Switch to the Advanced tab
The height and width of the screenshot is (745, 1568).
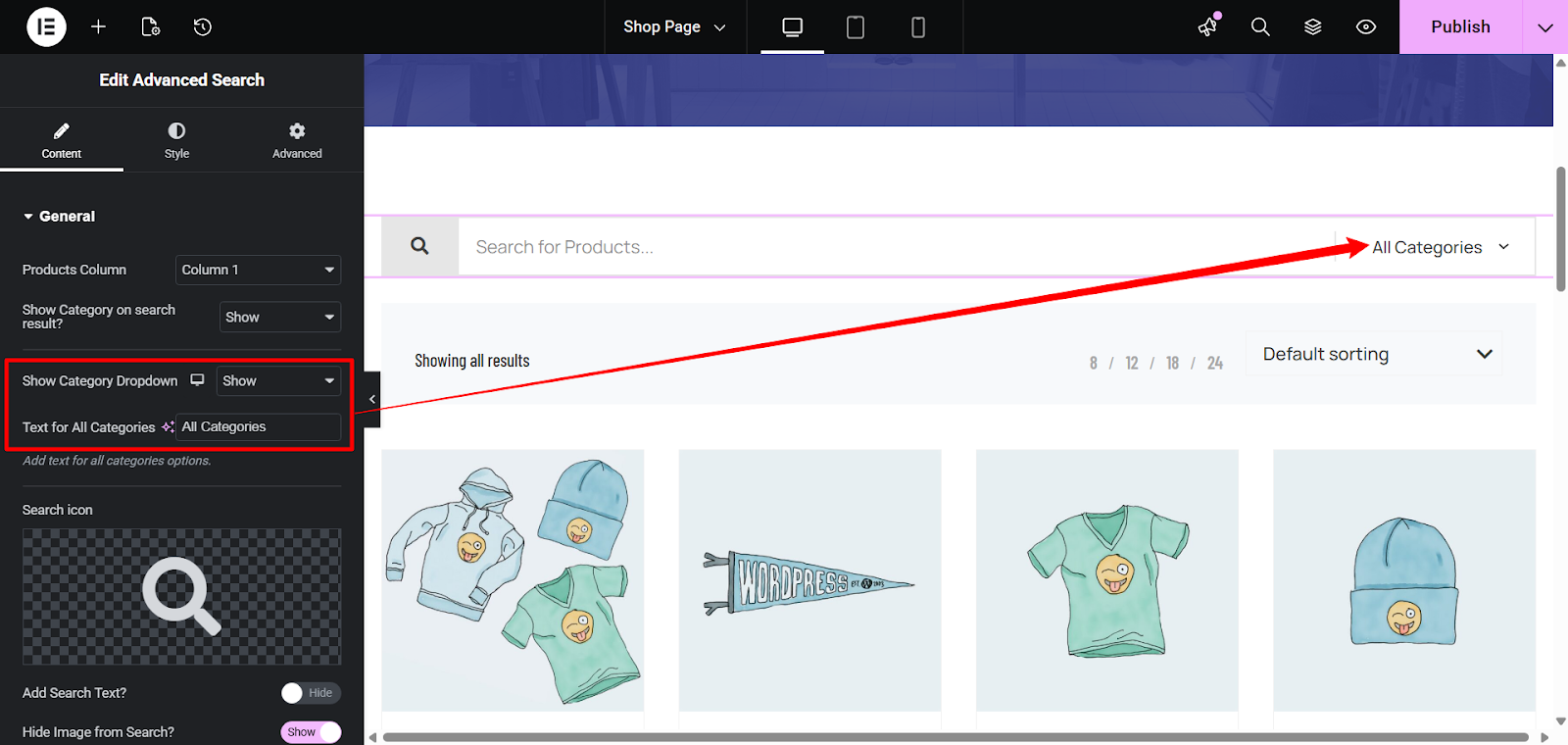[297, 140]
